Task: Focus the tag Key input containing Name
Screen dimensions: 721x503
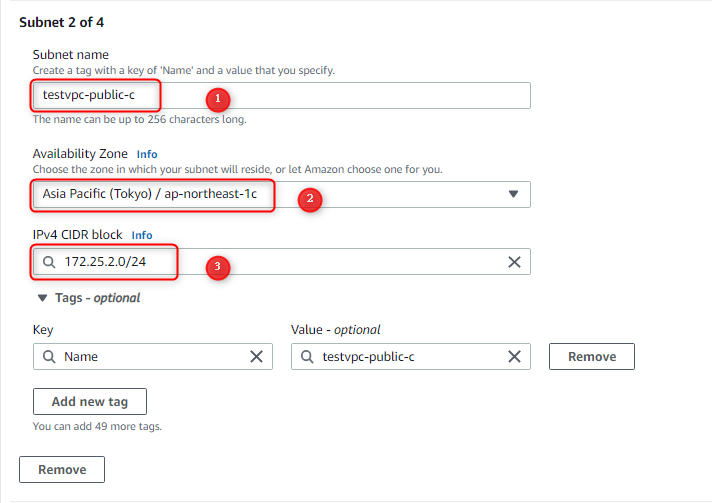Action: click(x=153, y=356)
